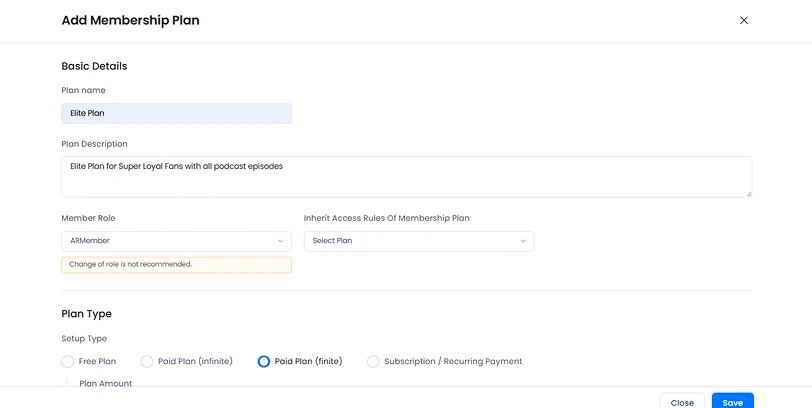Click inside the Plan Description text area
This screenshot has width=812, height=408.
(x=406, y=176)
